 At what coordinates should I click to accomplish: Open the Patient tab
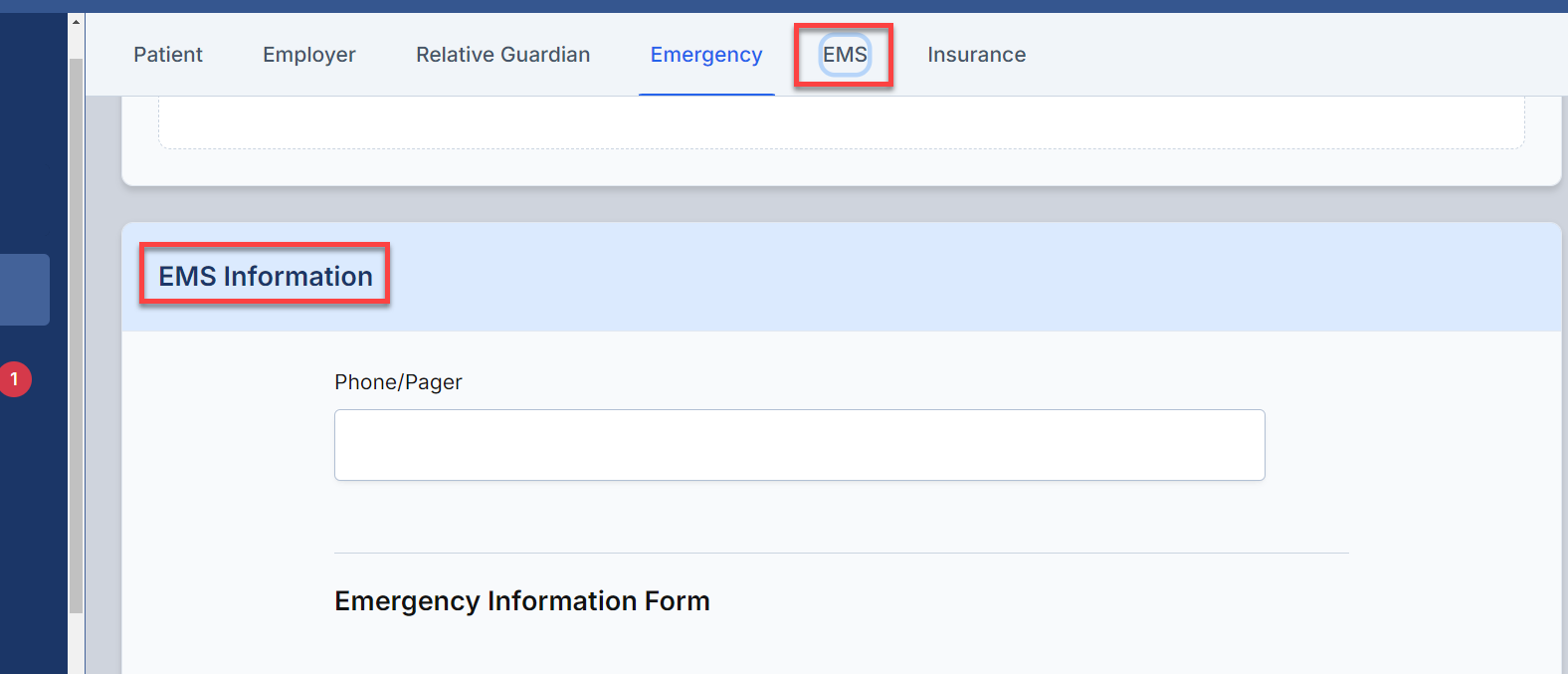[x=168, y=55]
